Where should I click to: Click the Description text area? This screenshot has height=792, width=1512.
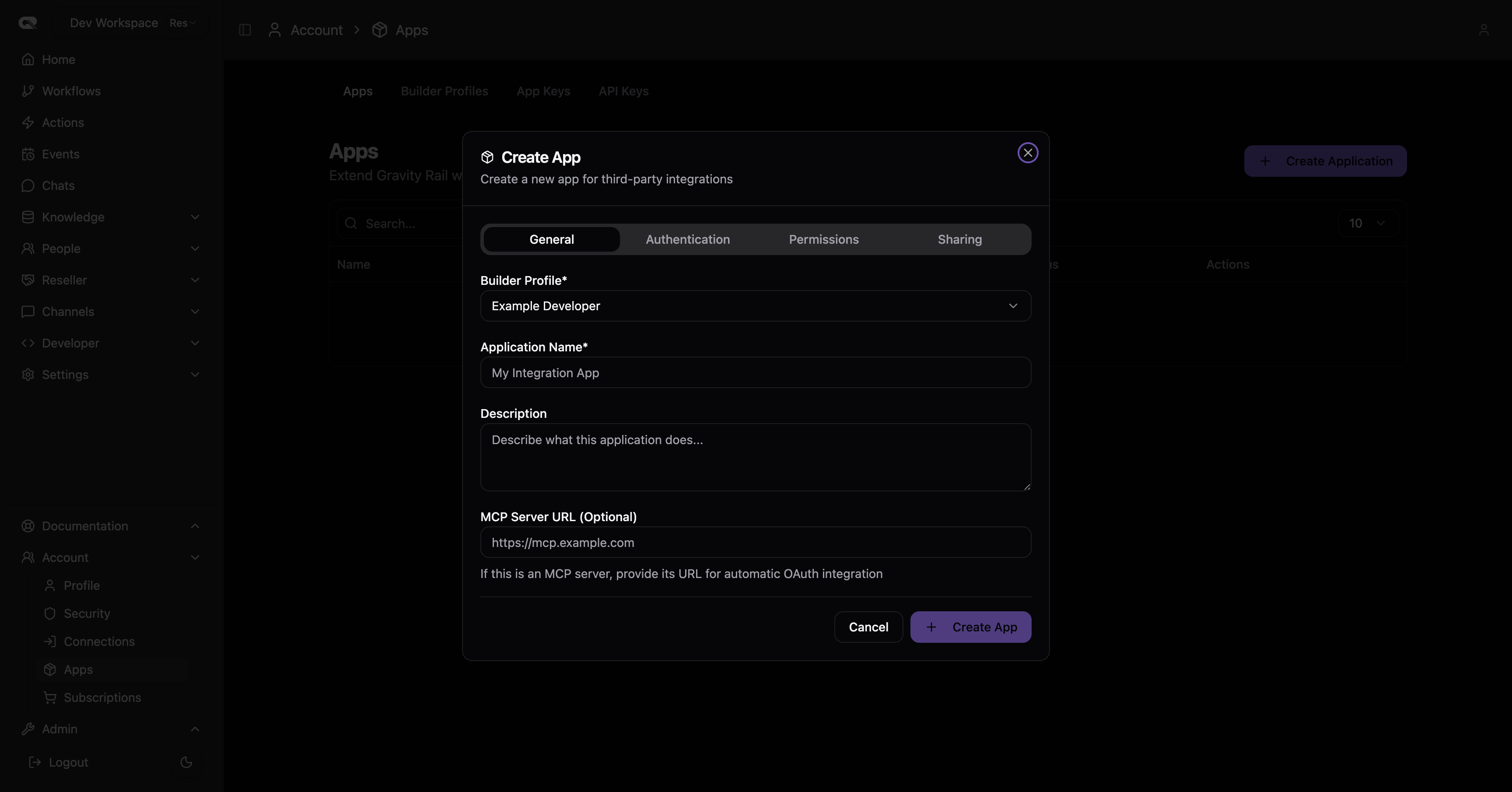point(756,457)
